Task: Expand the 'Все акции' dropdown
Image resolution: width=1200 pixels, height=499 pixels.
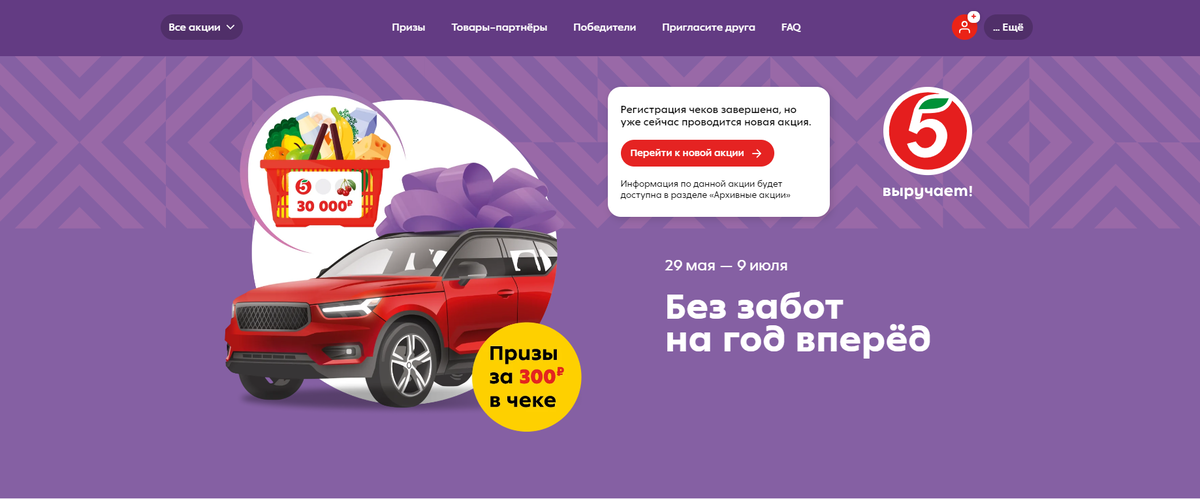Action: (201, 27)
